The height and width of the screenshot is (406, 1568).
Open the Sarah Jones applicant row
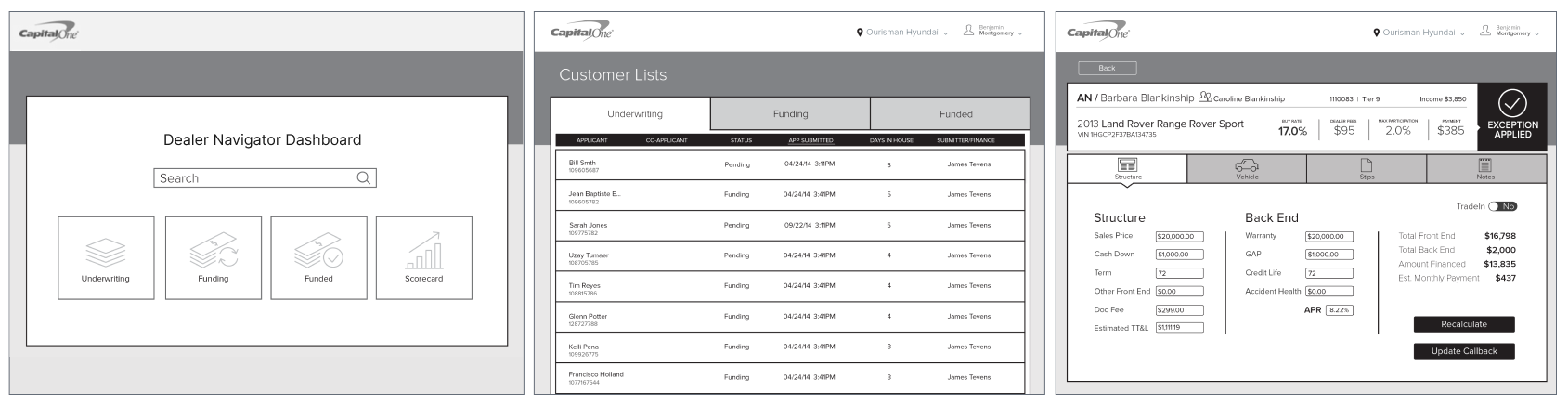click(x=790, y=226)
